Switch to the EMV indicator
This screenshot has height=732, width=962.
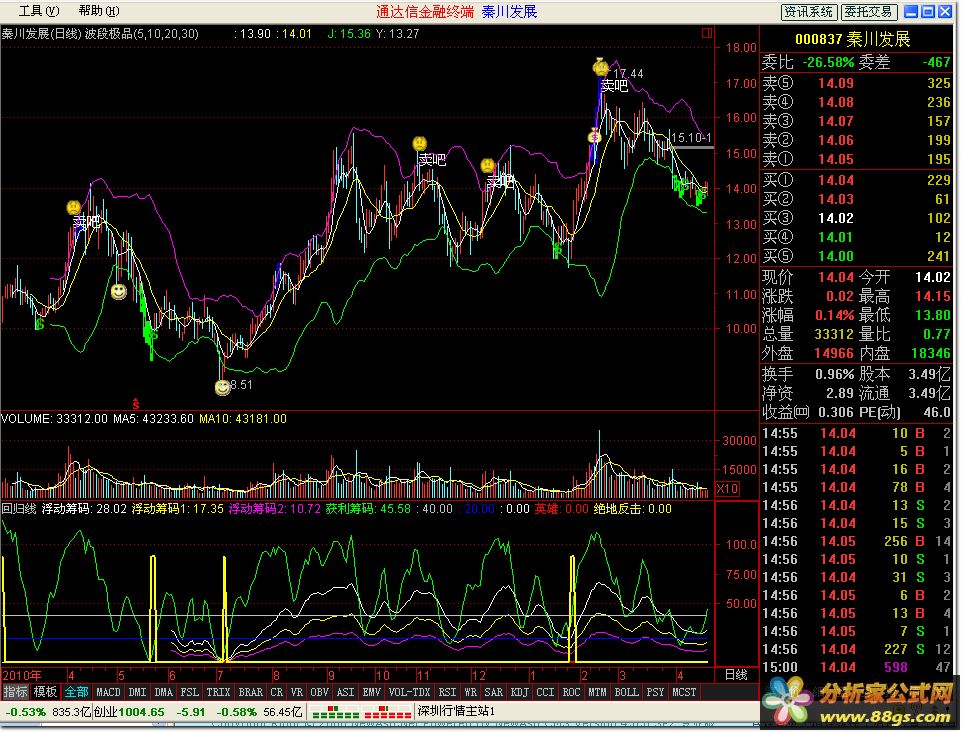point(371,692)
